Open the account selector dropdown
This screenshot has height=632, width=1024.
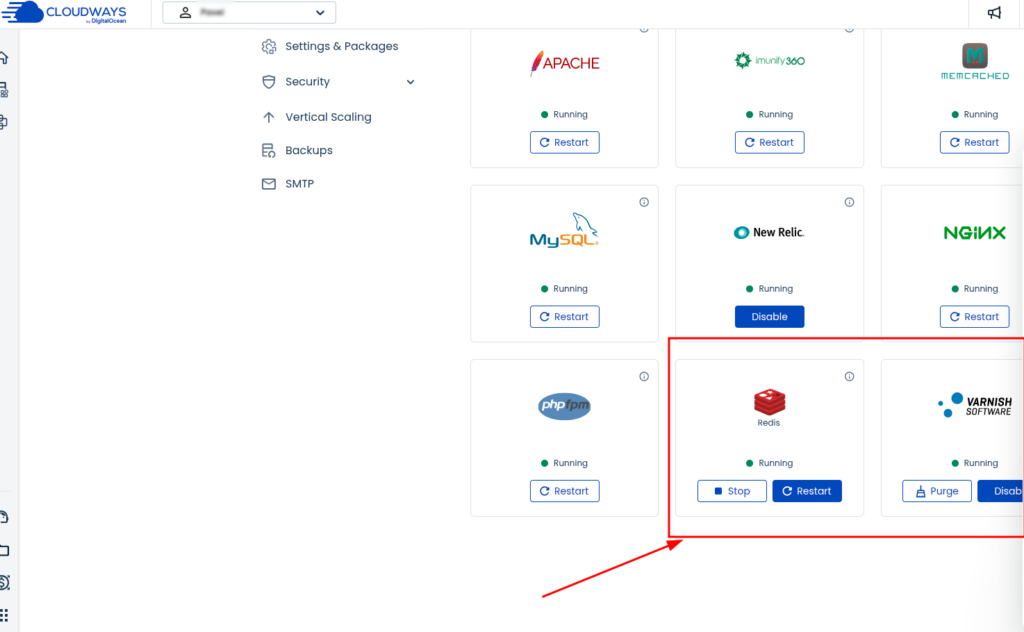pyautogui.click(x=249, y=12)
